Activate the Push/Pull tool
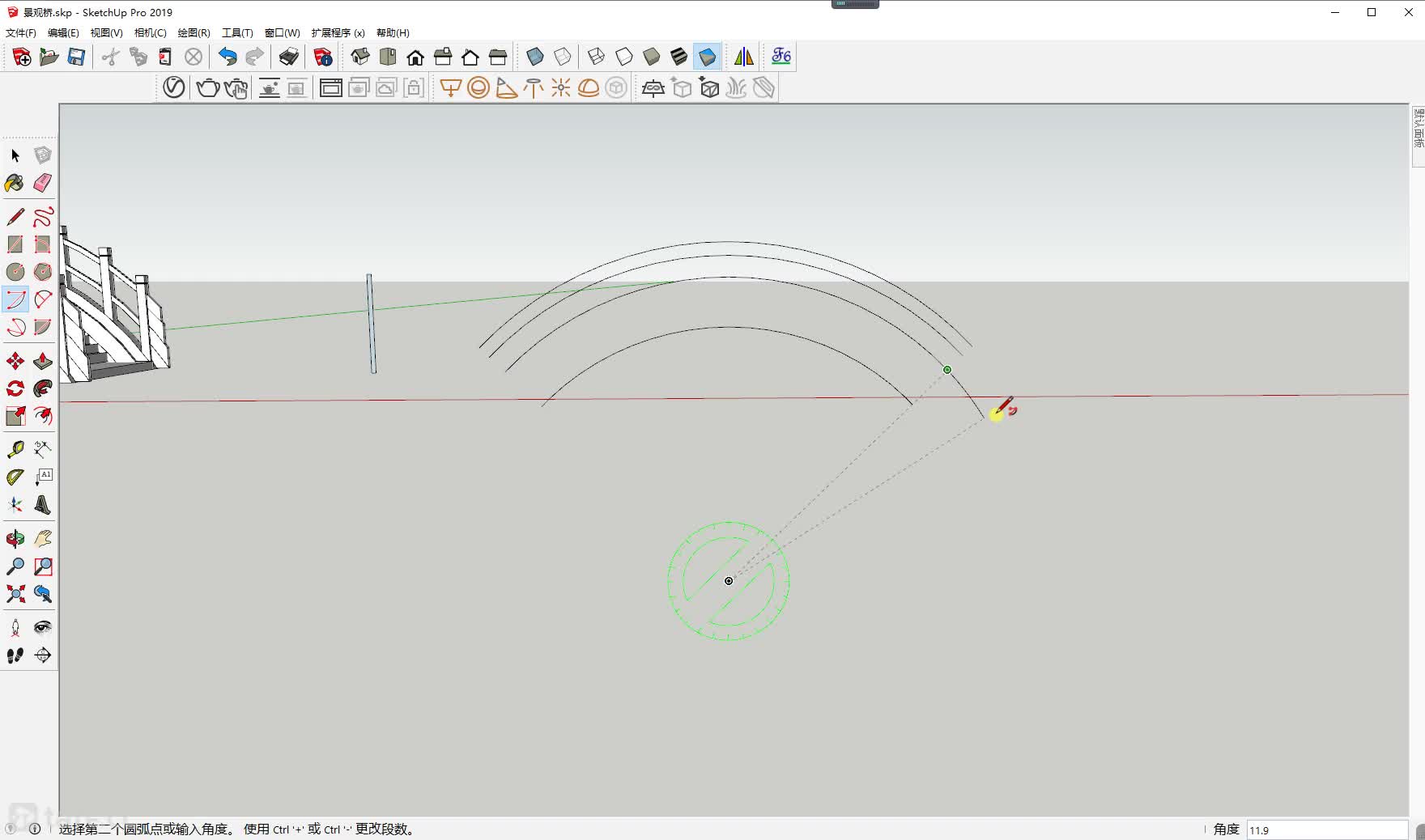Screen dimensions: 1425x840 [x=43, y=361]
